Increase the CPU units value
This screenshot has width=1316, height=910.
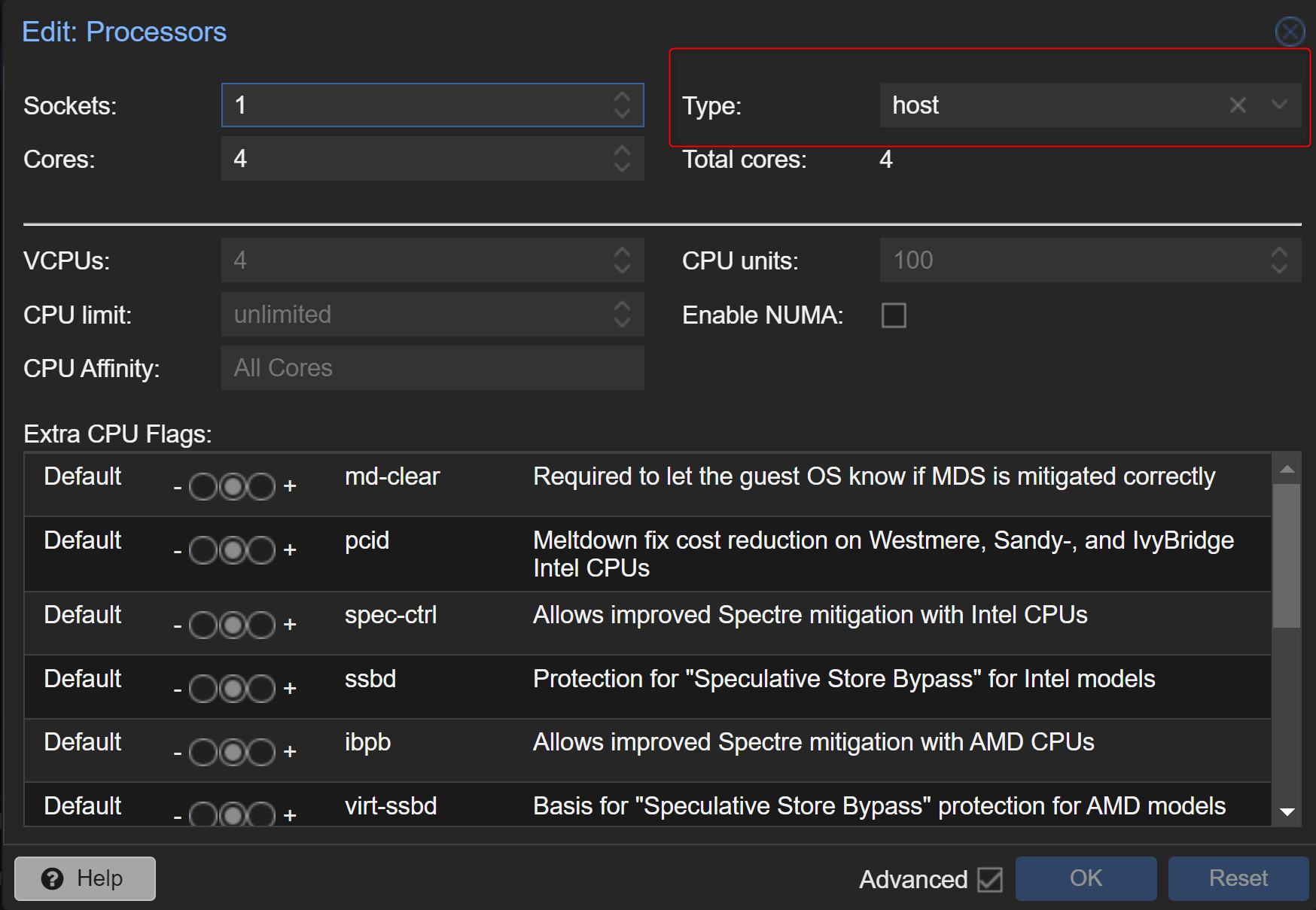click(1279, 253)
